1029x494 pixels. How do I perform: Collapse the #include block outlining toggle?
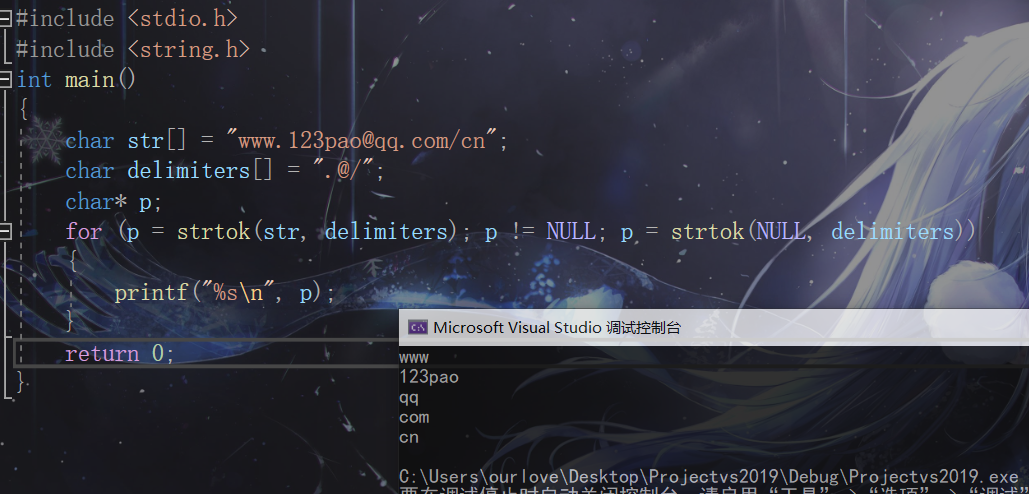pyautogui.click(x=5, y=18)
